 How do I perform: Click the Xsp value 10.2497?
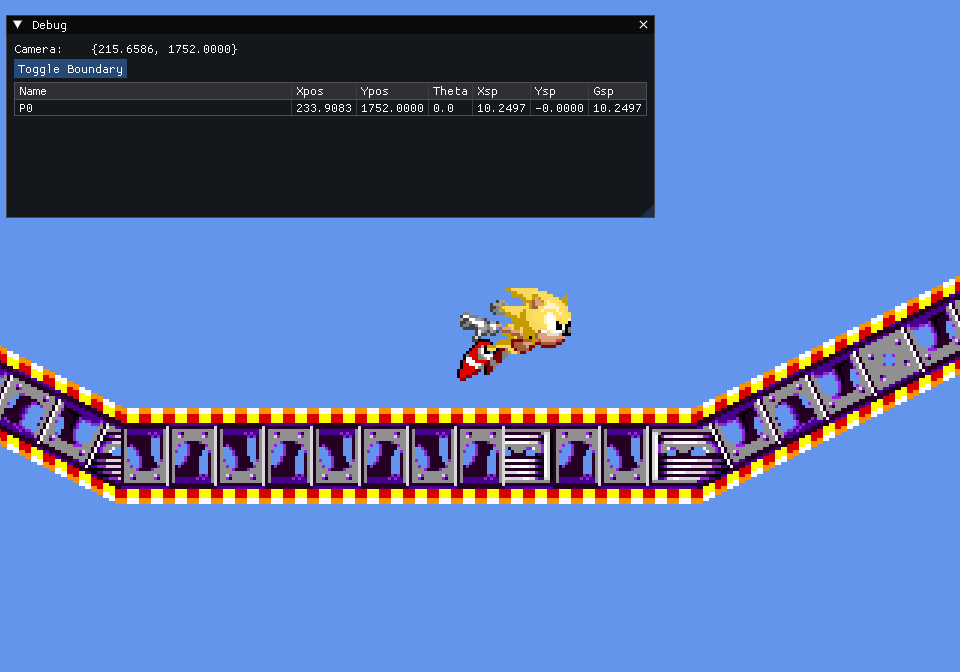point(501,108)
